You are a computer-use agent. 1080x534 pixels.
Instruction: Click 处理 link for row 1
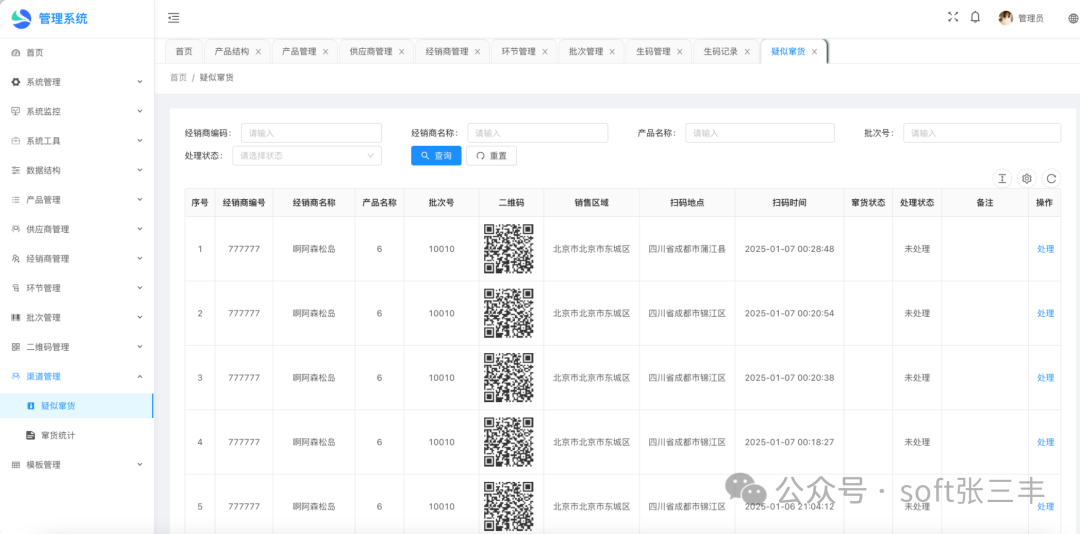tap(1045, 249)
